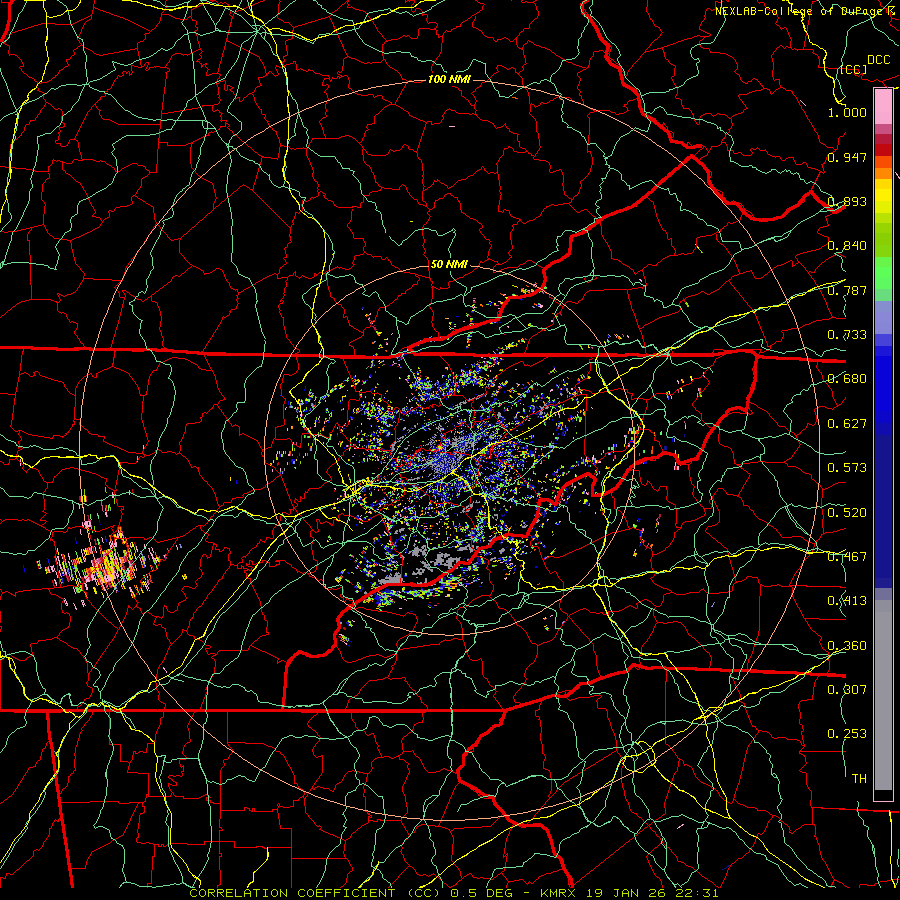
Task: Pick the lavender segment near 0.733 on the color bar
Action: point(883,317)
